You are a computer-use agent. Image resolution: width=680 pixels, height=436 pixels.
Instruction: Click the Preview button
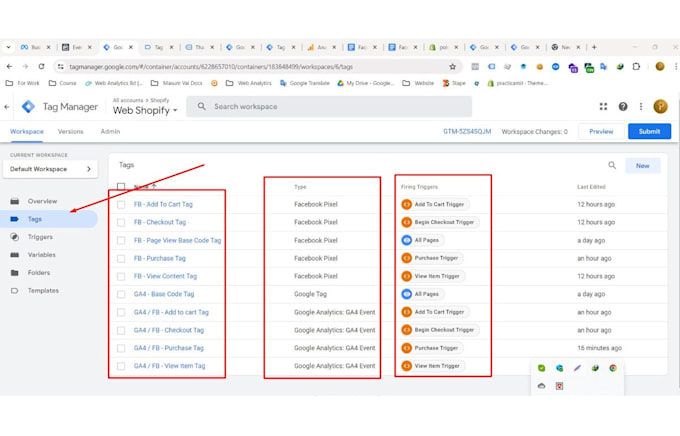601,131
